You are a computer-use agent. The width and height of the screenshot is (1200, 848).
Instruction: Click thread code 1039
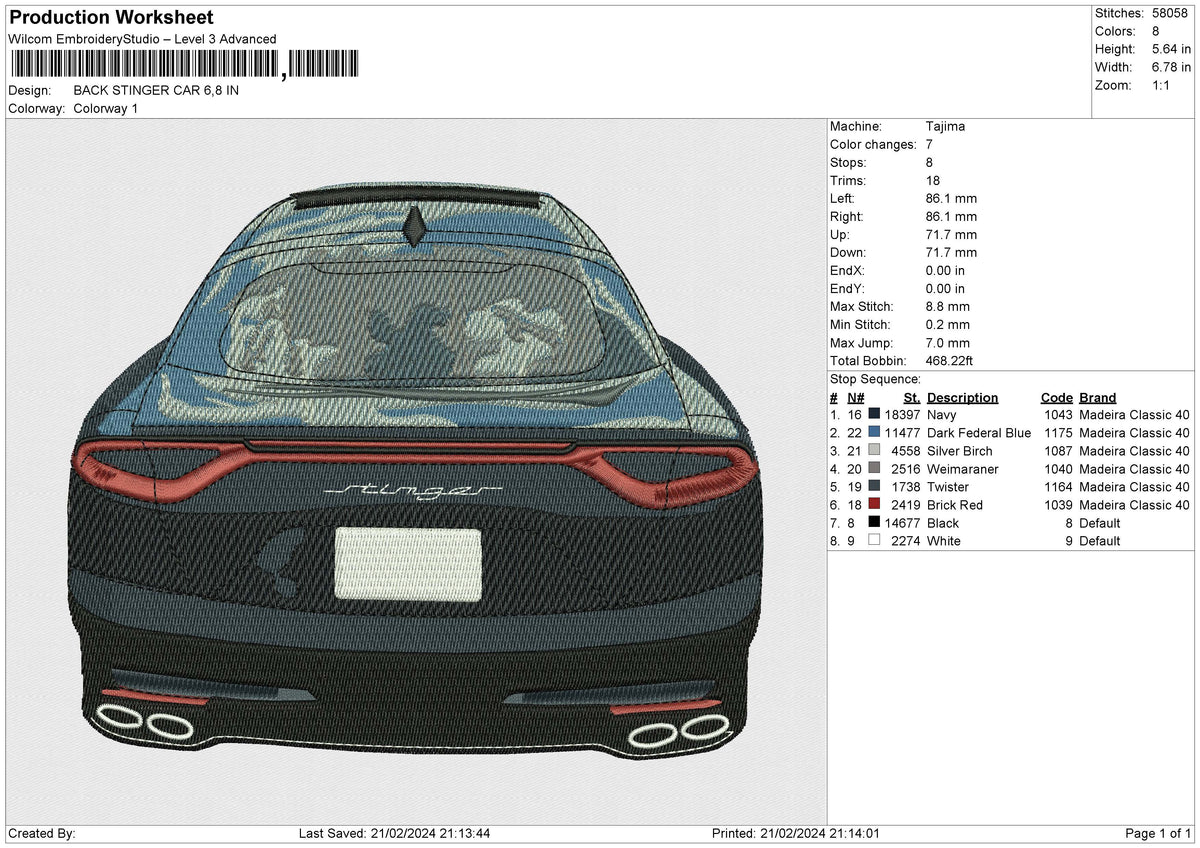point(1058,504)
